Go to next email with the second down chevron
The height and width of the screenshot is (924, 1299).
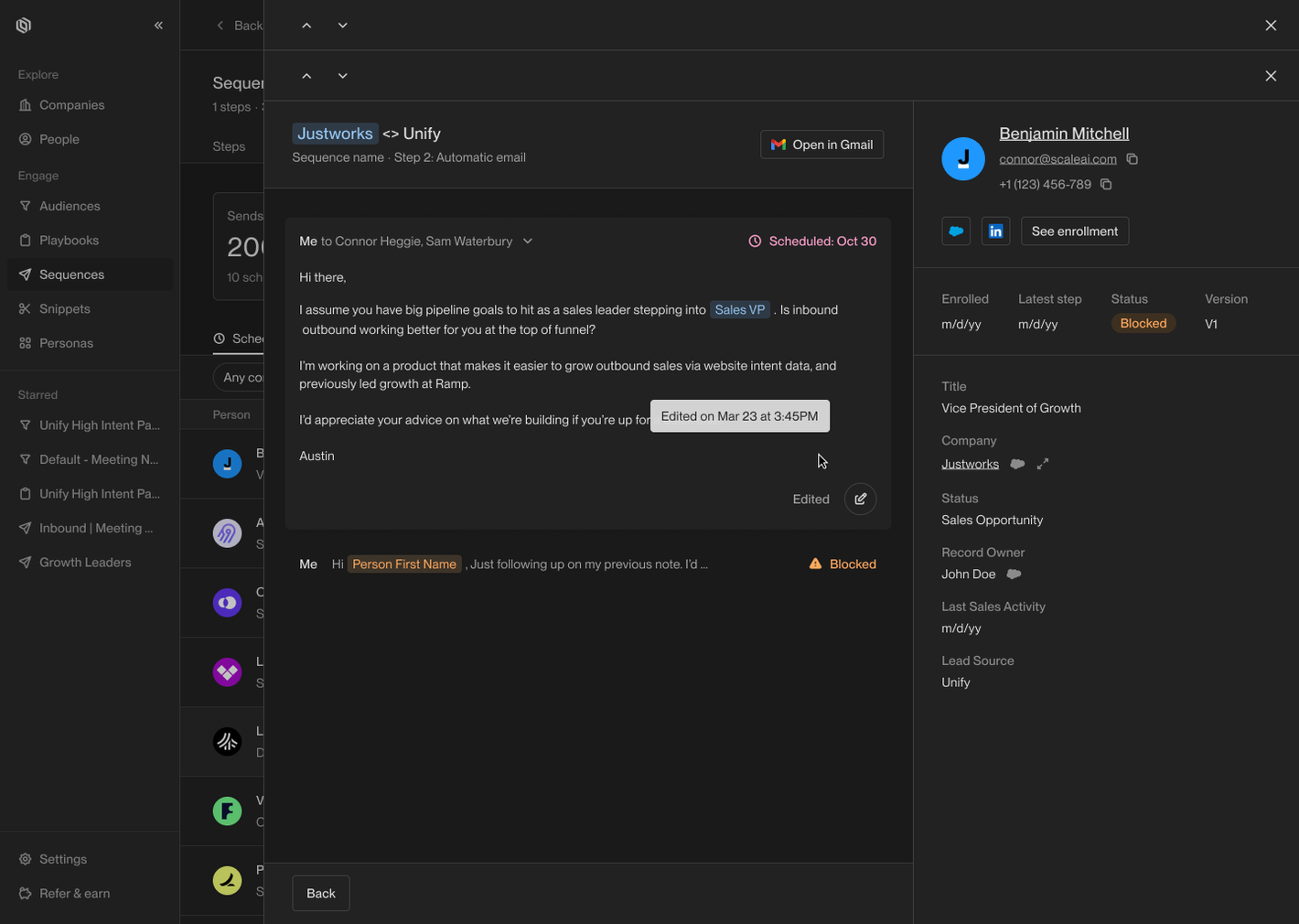click(343, 76)
